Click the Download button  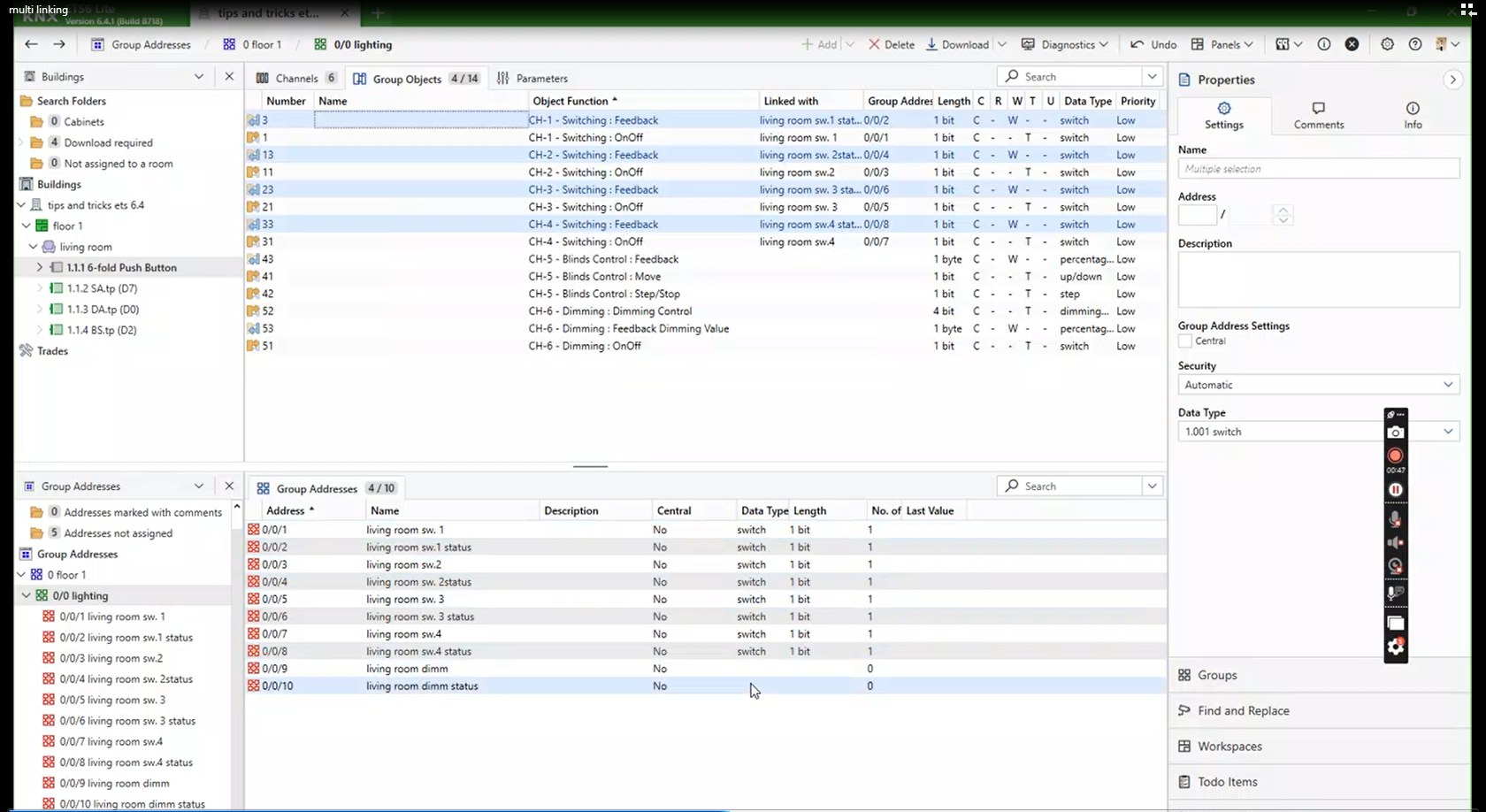click(957, 44)
